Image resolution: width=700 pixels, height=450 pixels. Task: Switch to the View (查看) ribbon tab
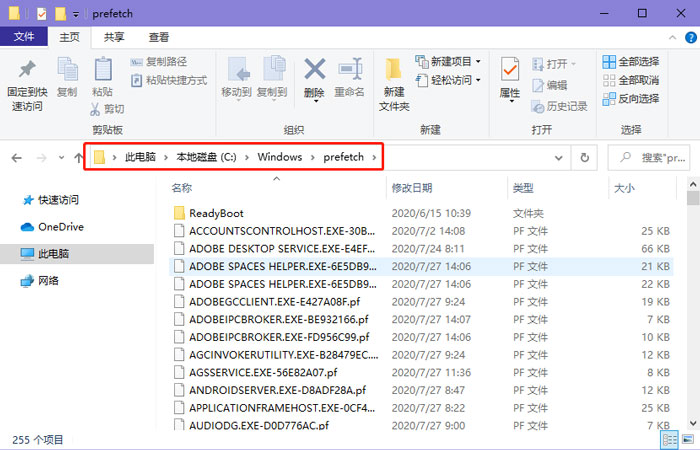[x=159, y=37]
